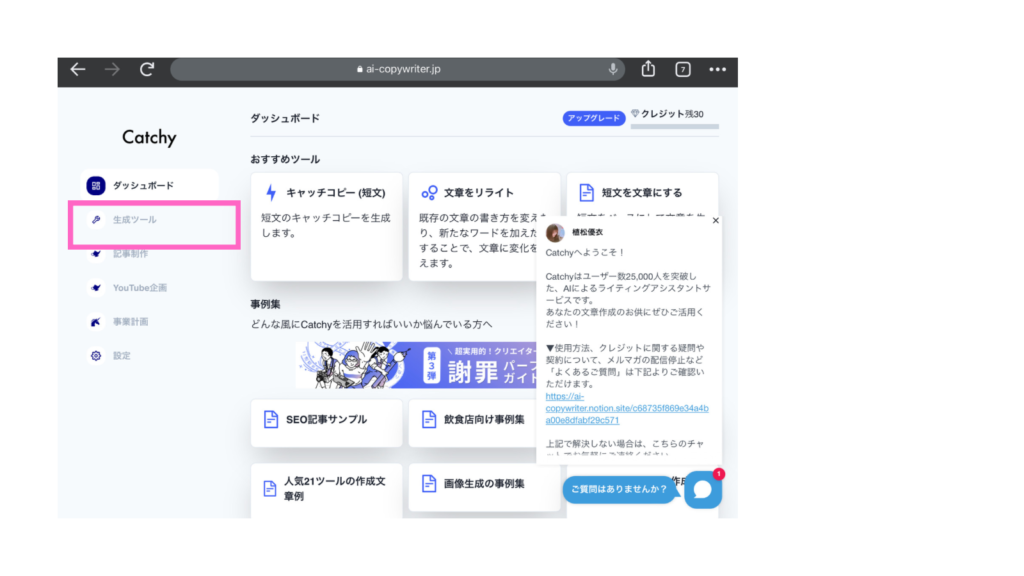The width and height of the screenshot is (1024, 576).
Task: Click the chat agent avatar photo
Action: (x=555, y=232)
